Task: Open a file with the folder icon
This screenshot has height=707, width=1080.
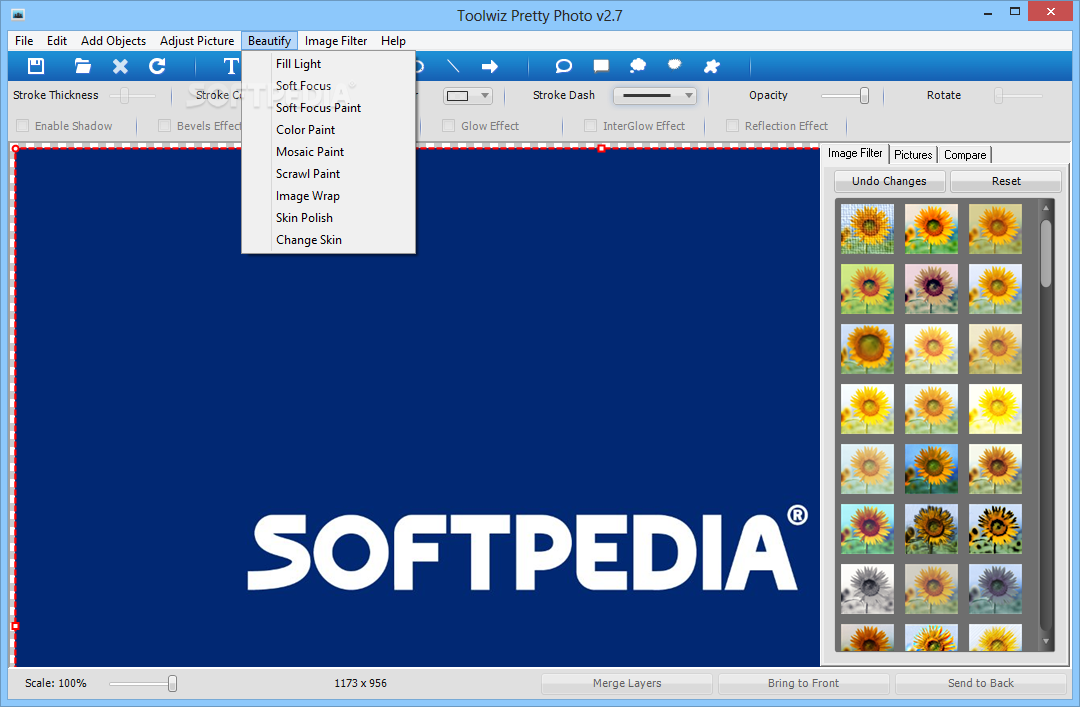Action: 83,66
